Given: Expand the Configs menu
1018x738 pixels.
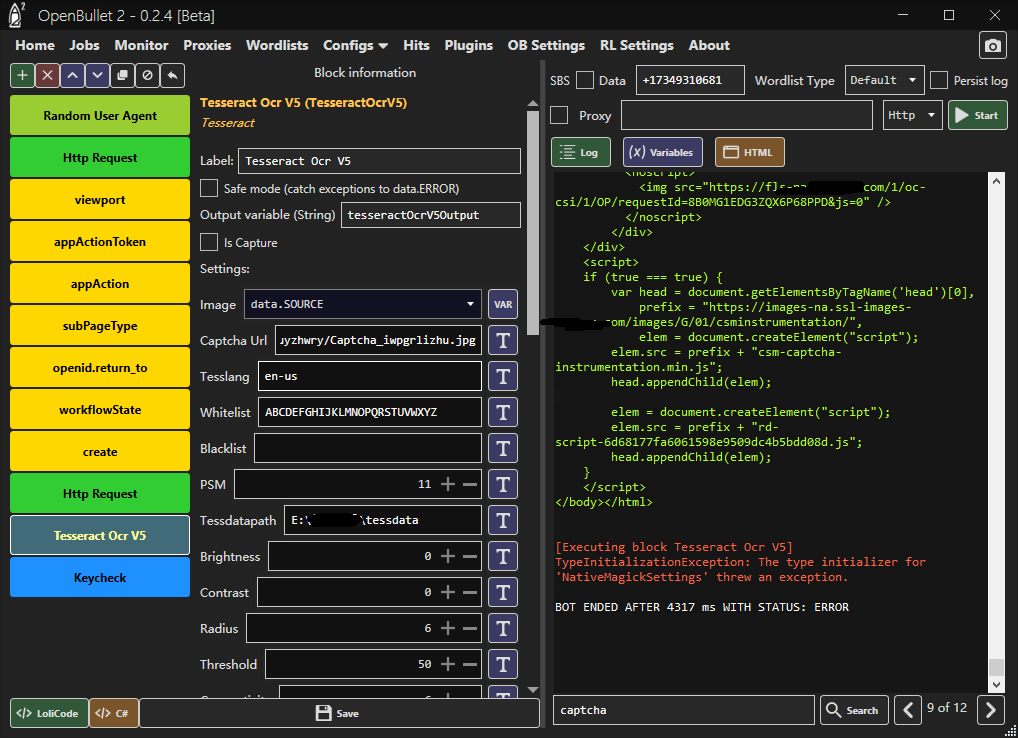Looking at the screenshot, I should pyautogui.click(x=355, y=45).
